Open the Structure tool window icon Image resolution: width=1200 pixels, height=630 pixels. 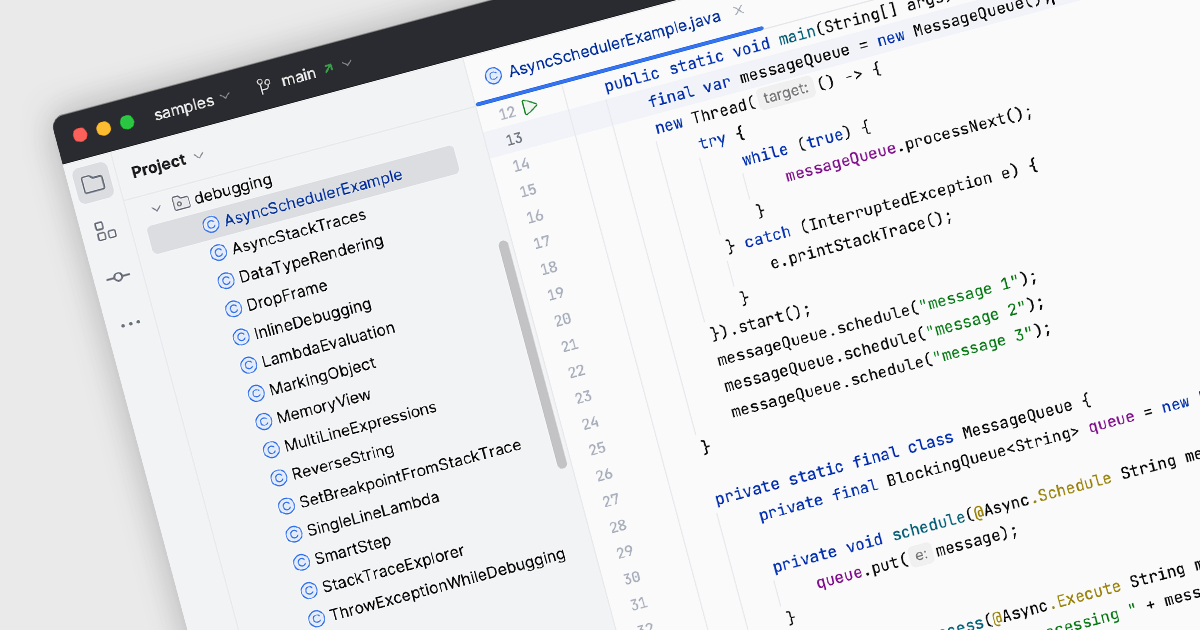105,232
